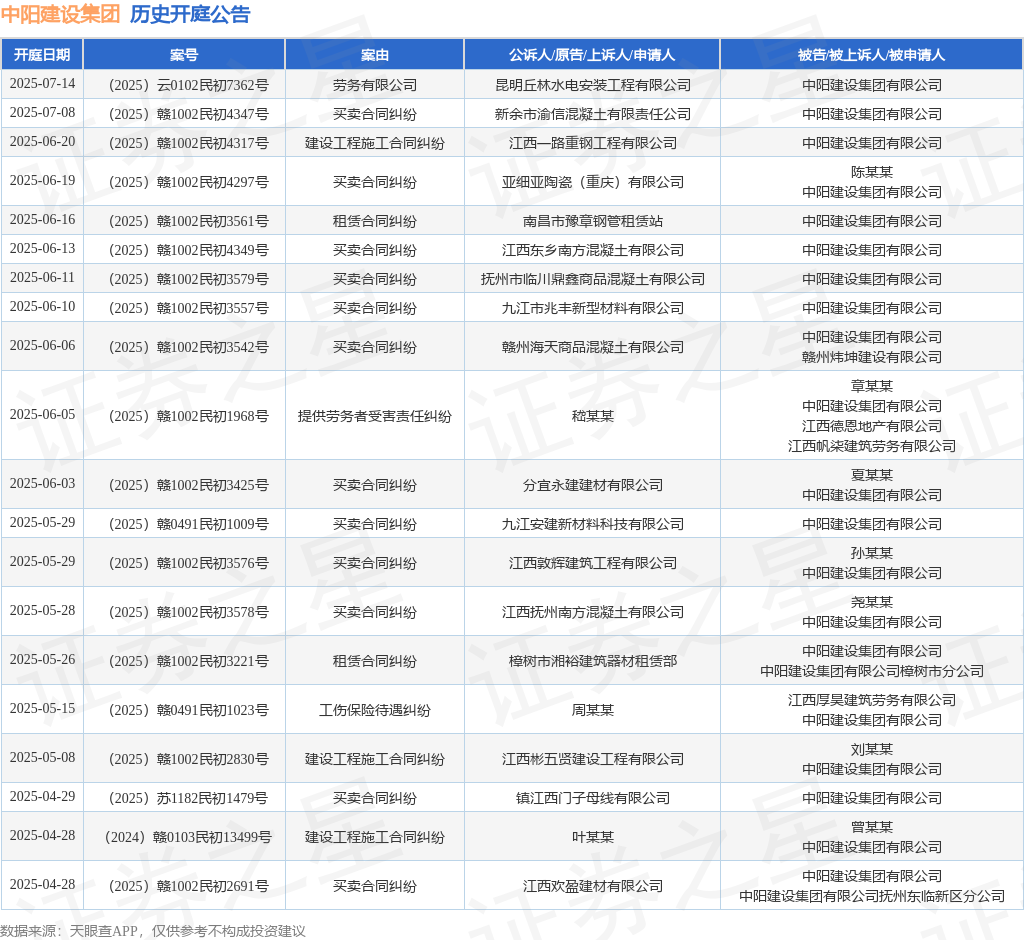The width and height of the screenshot is (1024, 940).
Task: Click plaintiff 亚细亚陶瓷(重庆)有限公司
Action: 592,182
